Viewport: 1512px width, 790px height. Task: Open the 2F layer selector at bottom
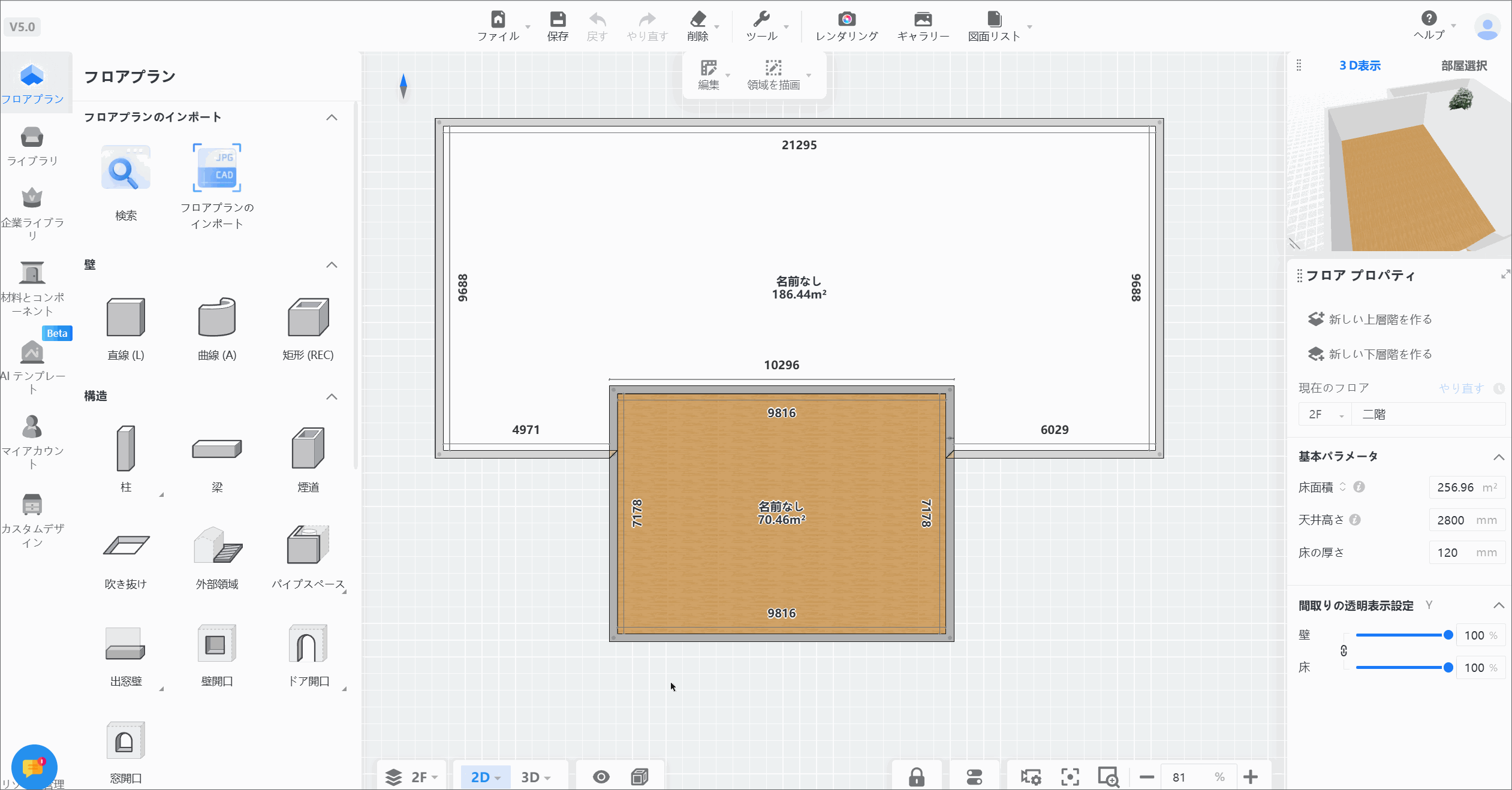tap(412, 777)
